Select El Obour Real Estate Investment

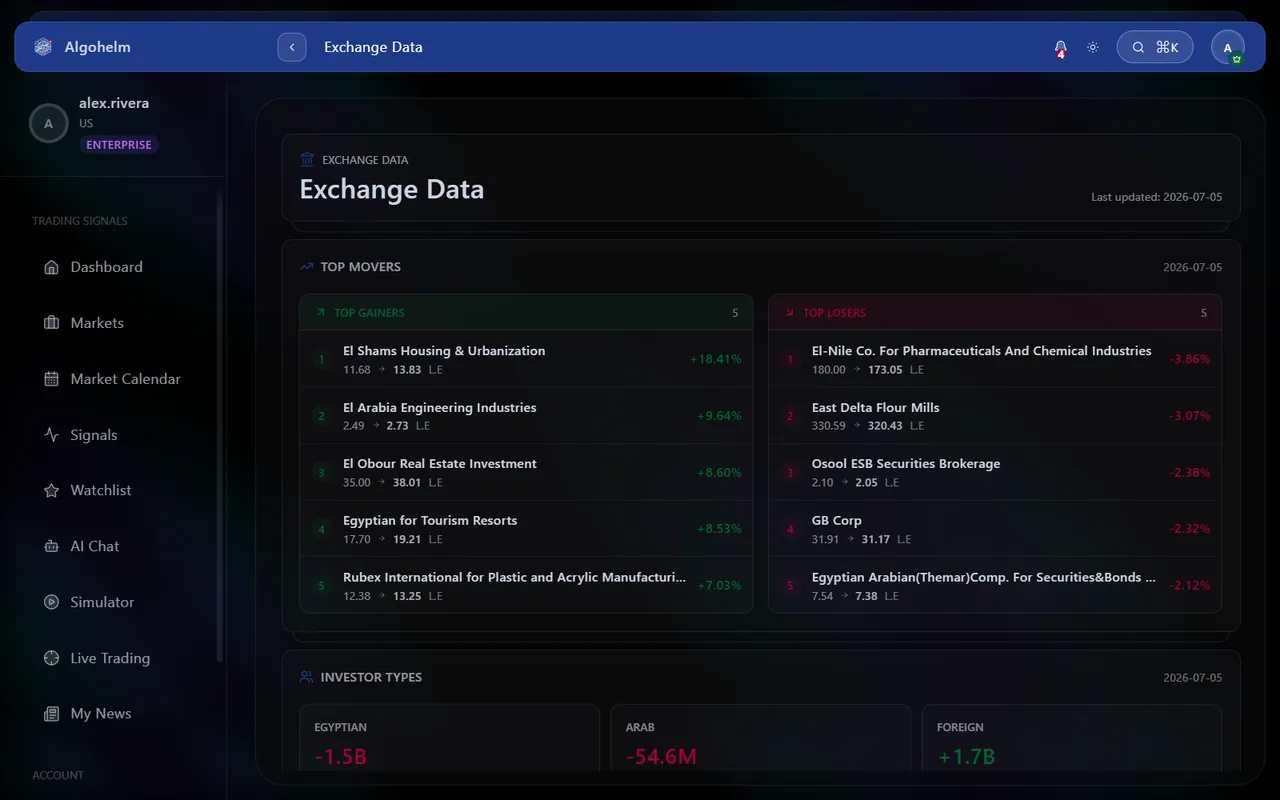point(526,472)
